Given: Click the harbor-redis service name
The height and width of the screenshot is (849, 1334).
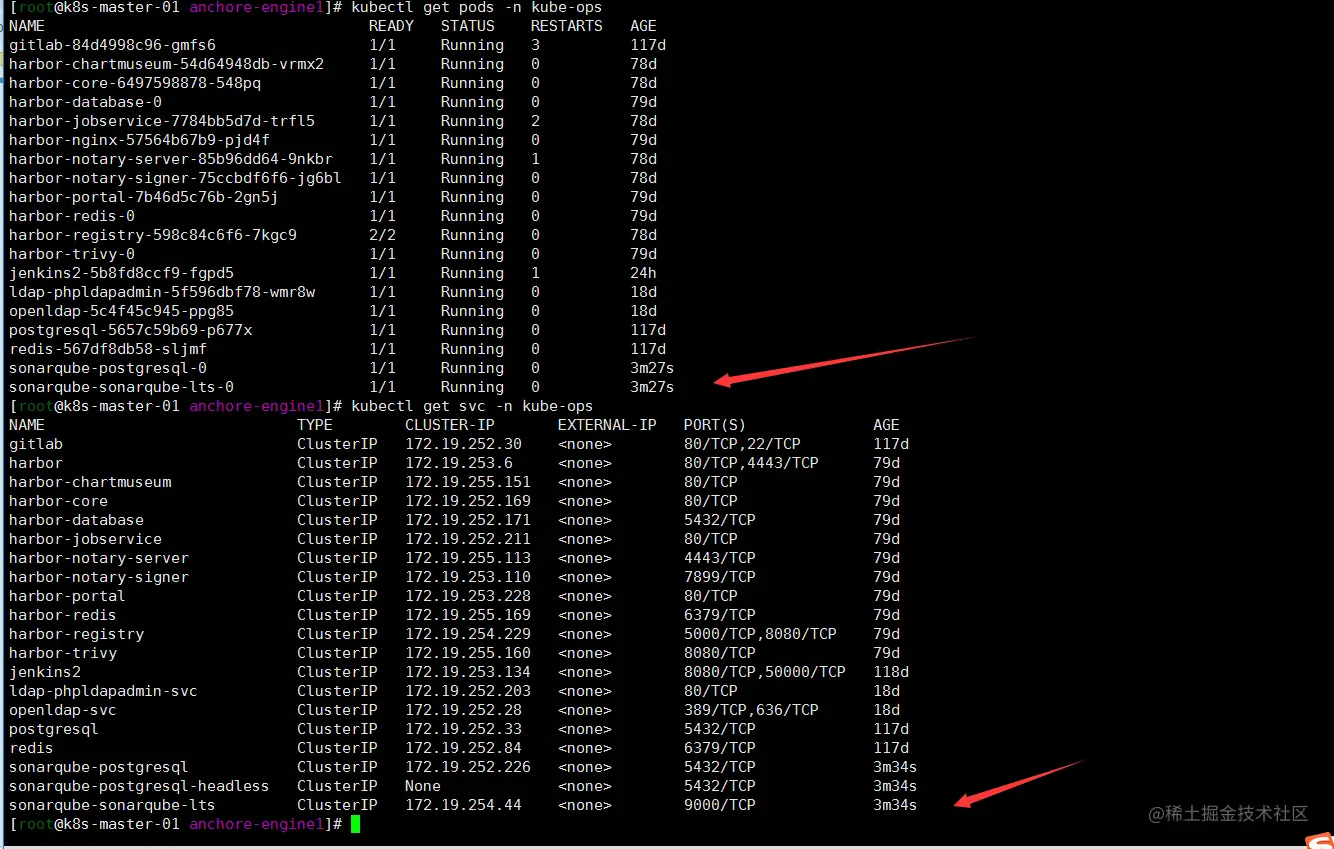Looking at the screenshot, I should [x=63, y=615].
